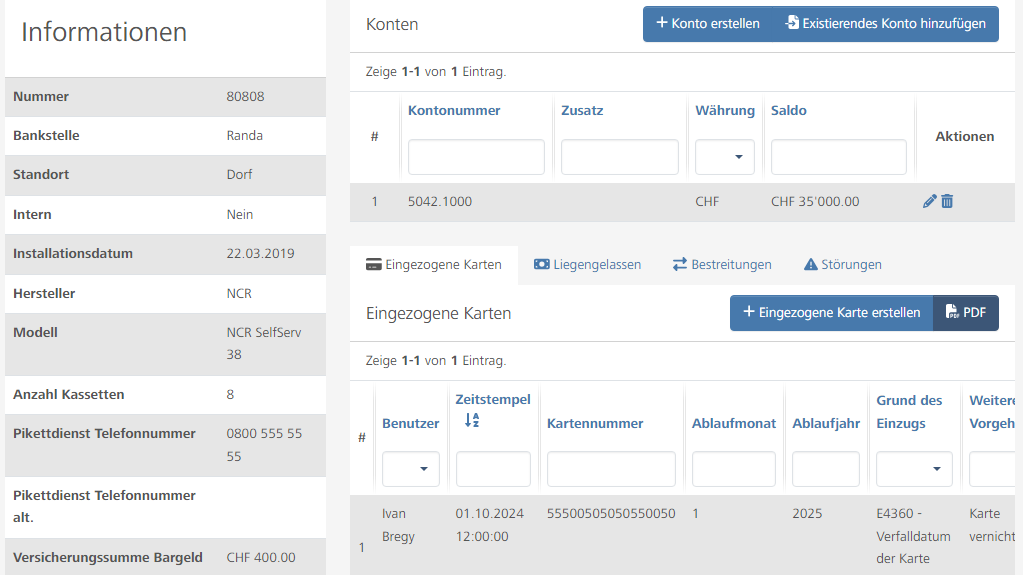Viewport: 1023px width, 575px height.
Task: Click the pencil edit icon for account 5042.1000
Action: (929, 201)
